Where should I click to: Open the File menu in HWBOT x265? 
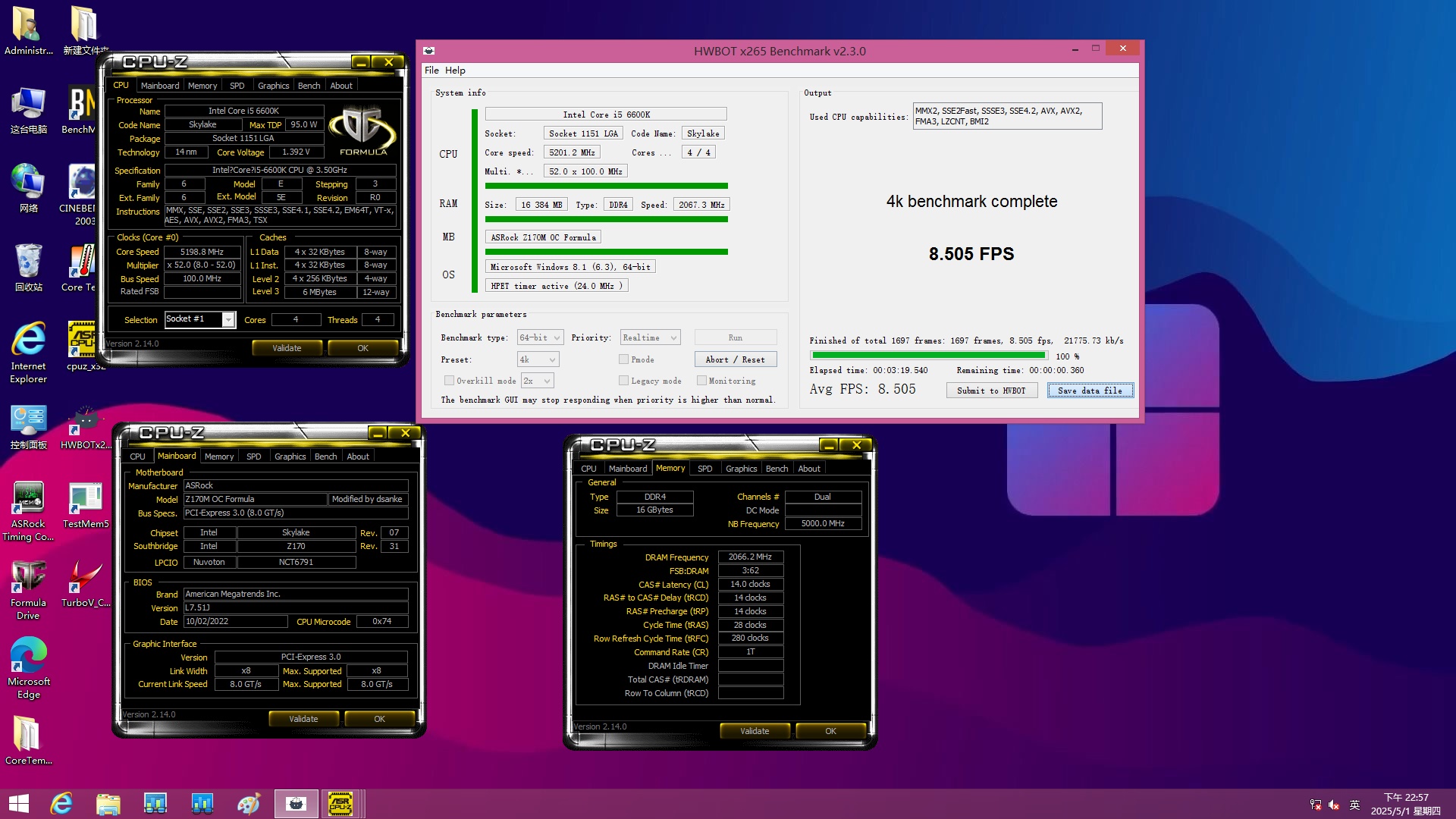(x=431, y=70)
